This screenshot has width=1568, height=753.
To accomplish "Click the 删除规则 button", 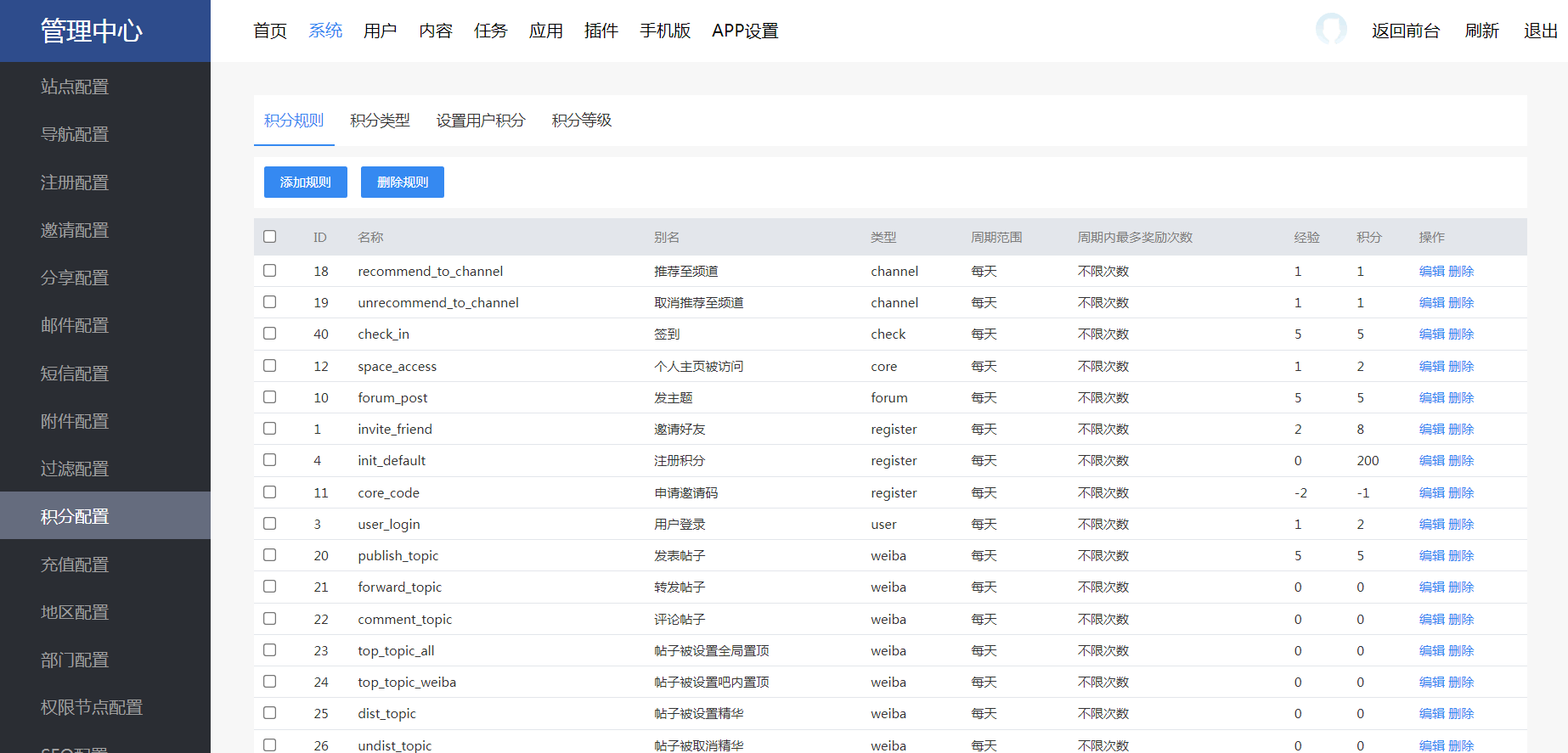I will (403, 183).
